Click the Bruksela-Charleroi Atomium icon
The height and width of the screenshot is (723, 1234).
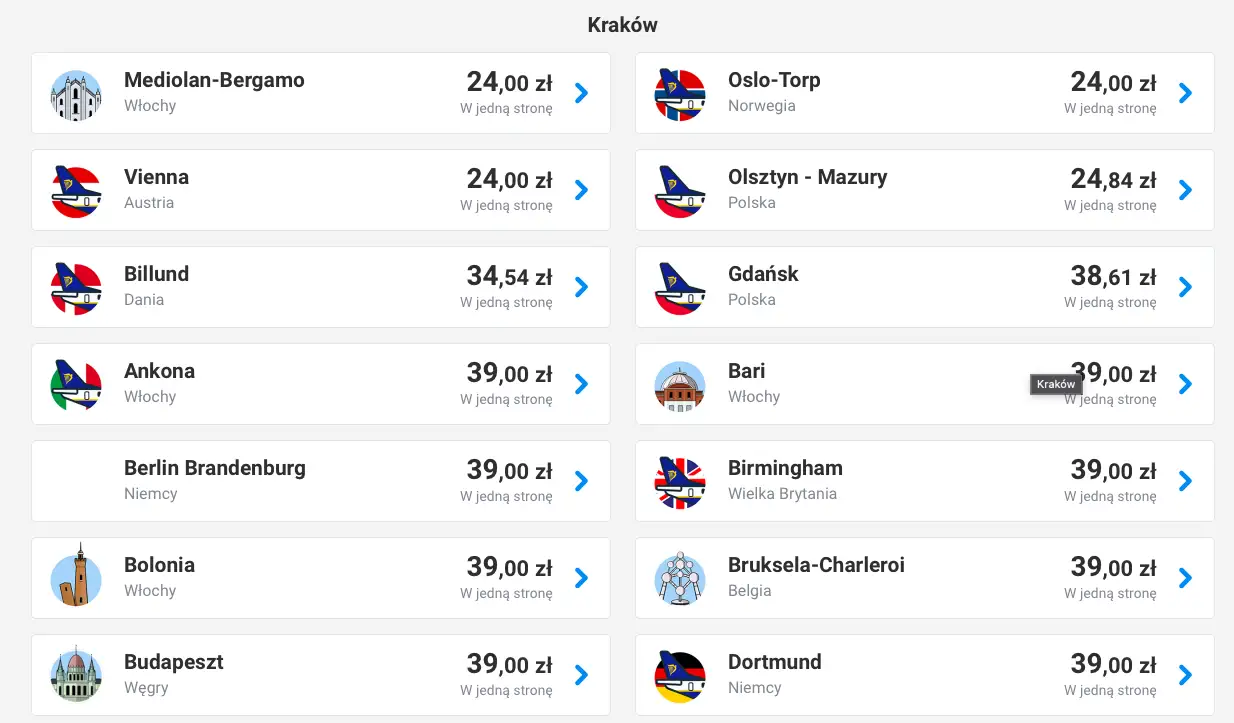tap(680, 580)
